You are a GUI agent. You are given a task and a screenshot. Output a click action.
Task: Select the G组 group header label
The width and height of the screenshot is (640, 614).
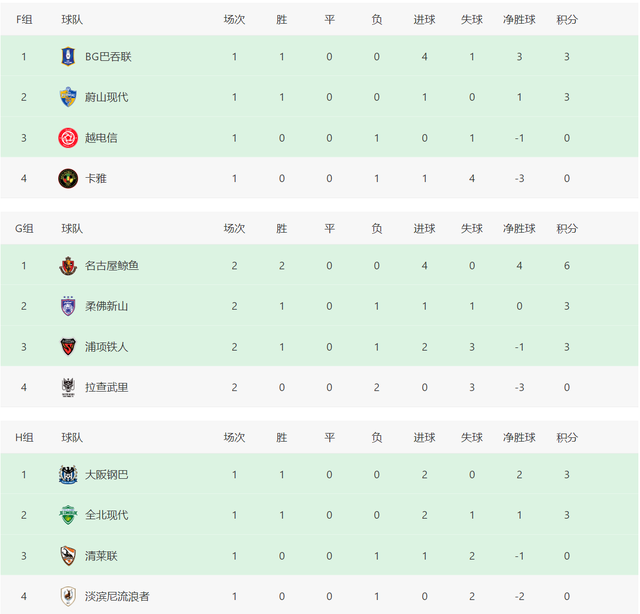click(24, 228)
